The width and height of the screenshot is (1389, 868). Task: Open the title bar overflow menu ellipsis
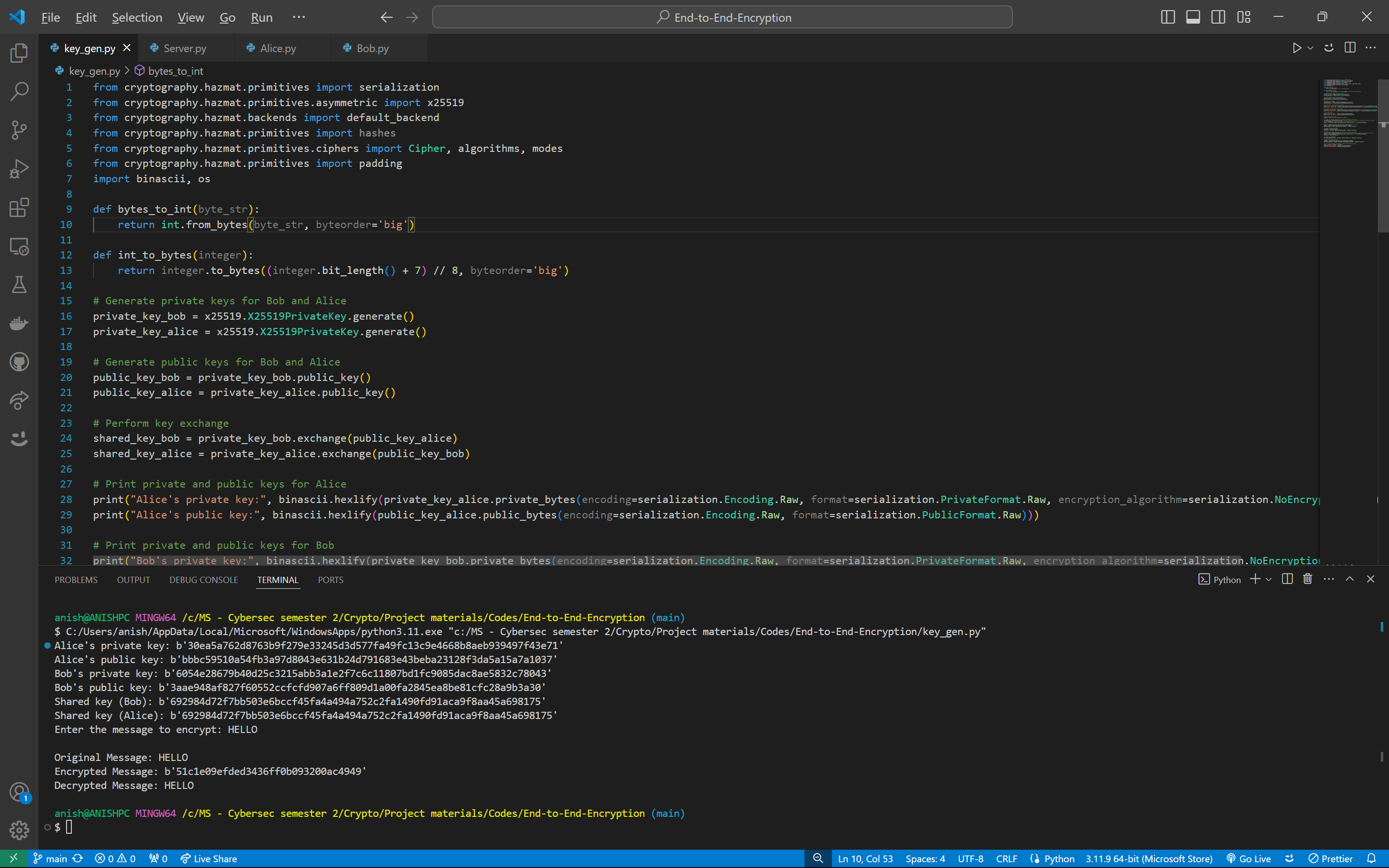pyautogui.click(x=299, y=17)
